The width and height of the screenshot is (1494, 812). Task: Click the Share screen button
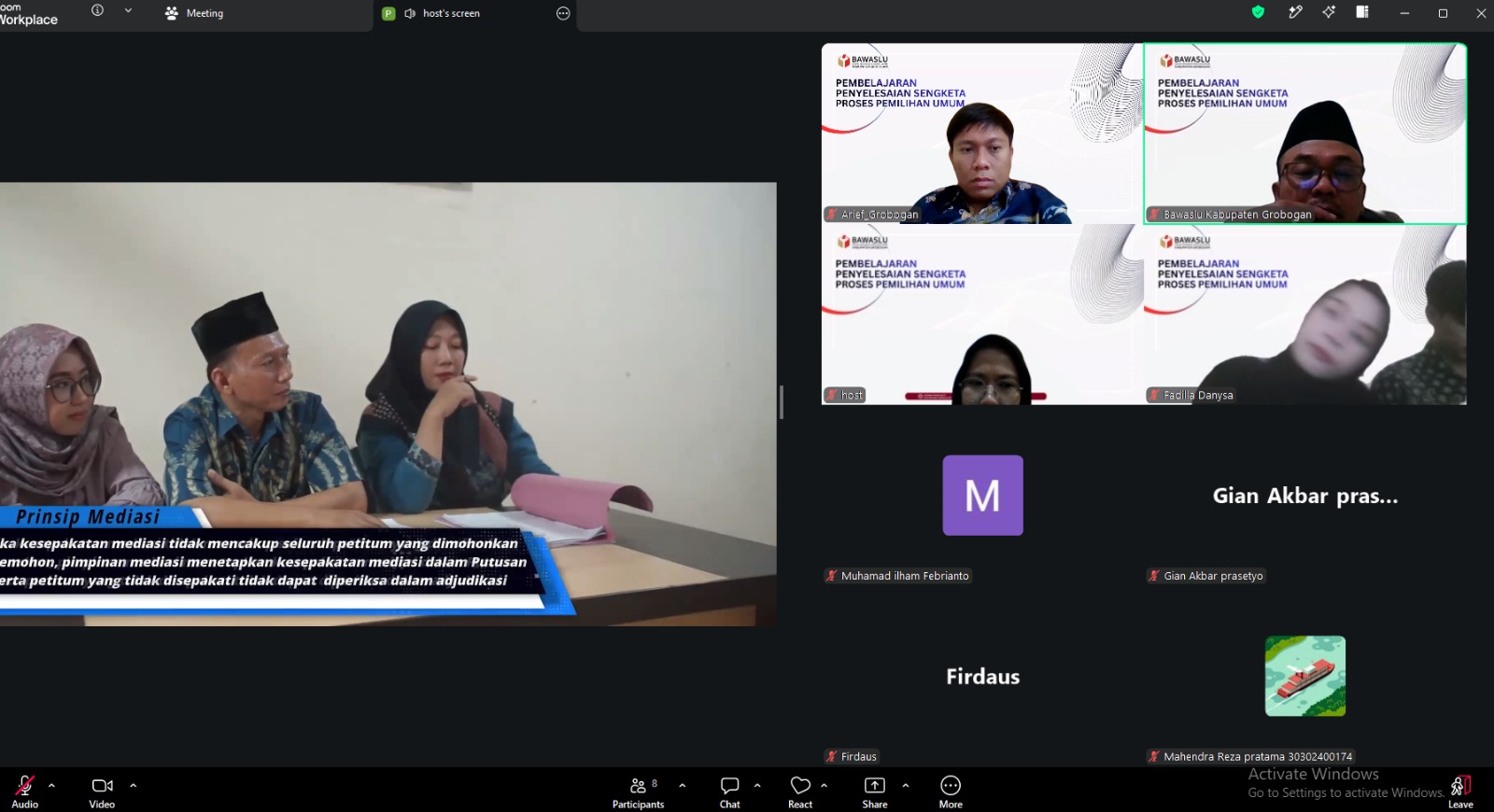(x=875, y=791)
